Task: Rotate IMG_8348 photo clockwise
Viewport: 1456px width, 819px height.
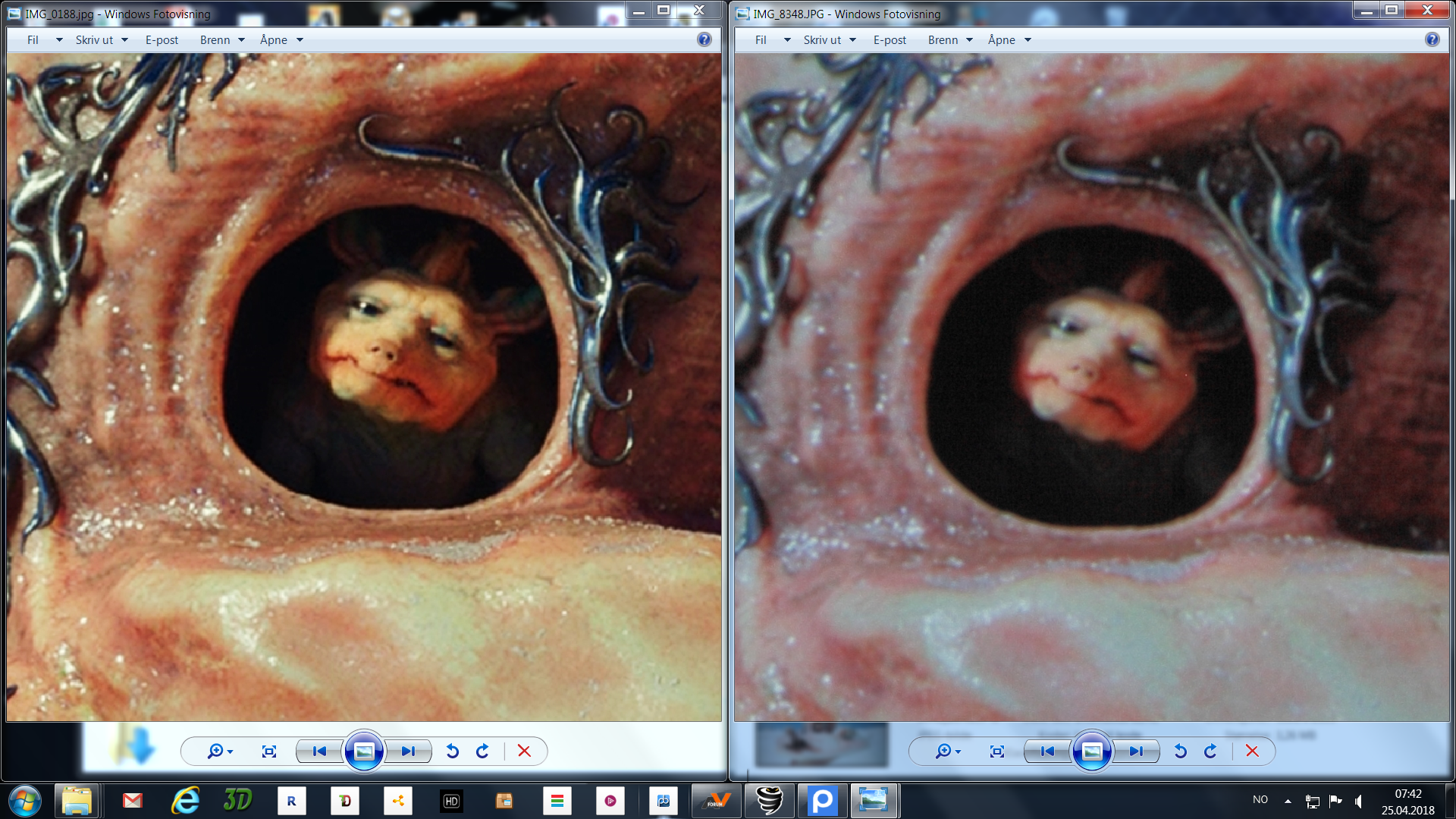Action: tap(1210, 751)
